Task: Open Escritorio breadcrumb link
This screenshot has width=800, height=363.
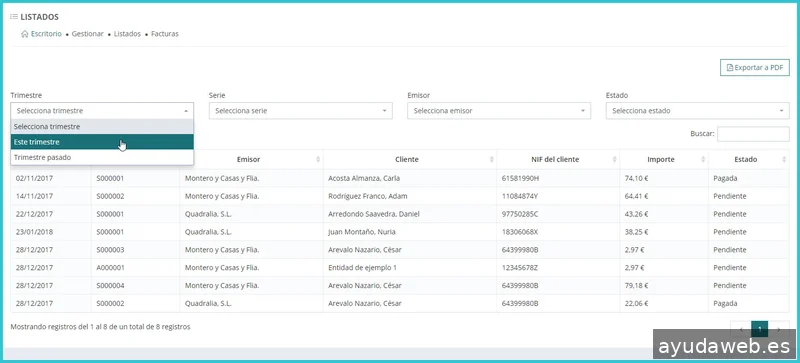Action: [x=46, y=34]
